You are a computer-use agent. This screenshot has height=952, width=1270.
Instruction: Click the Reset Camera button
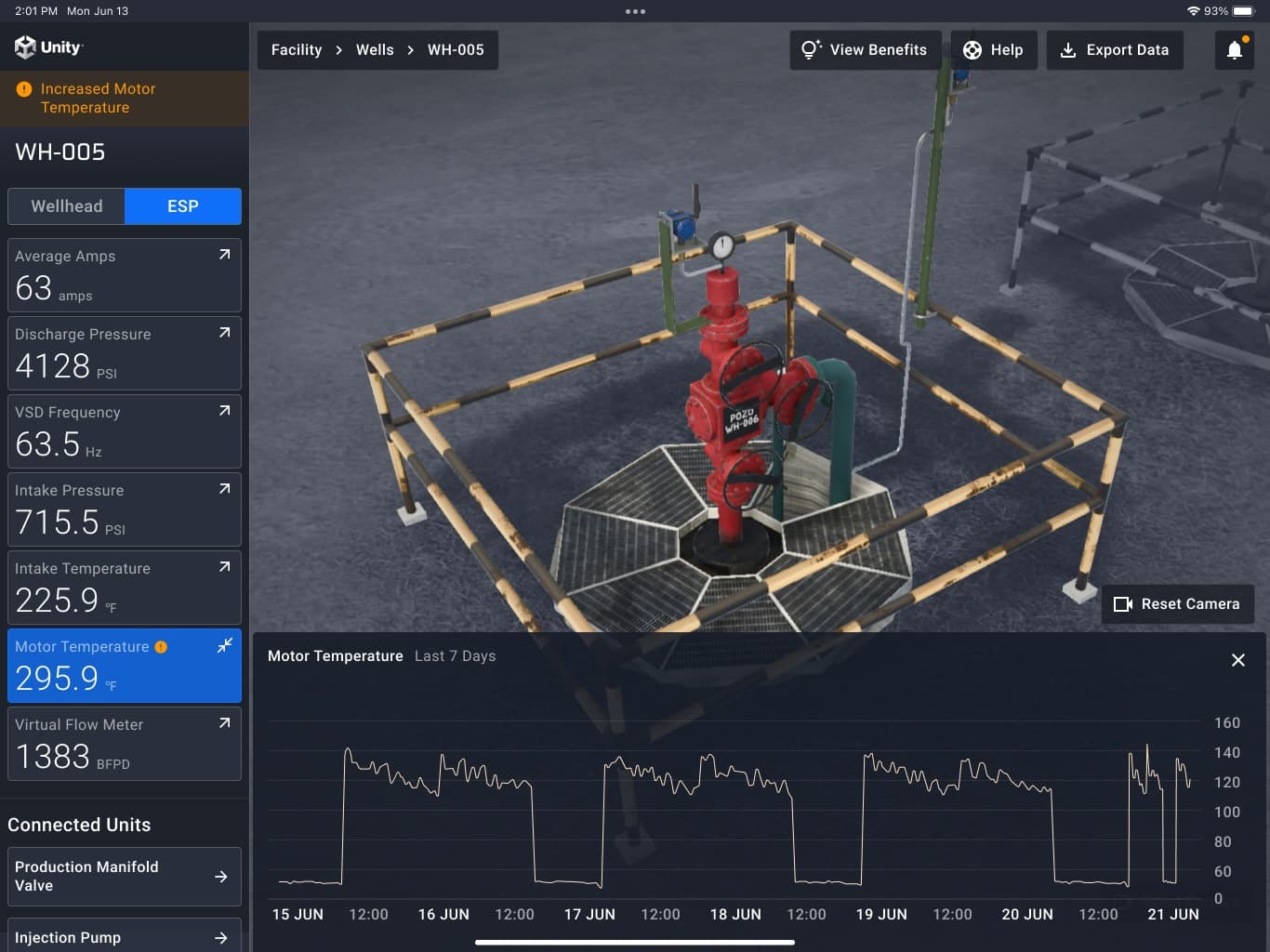click(x=1177, y=604)
